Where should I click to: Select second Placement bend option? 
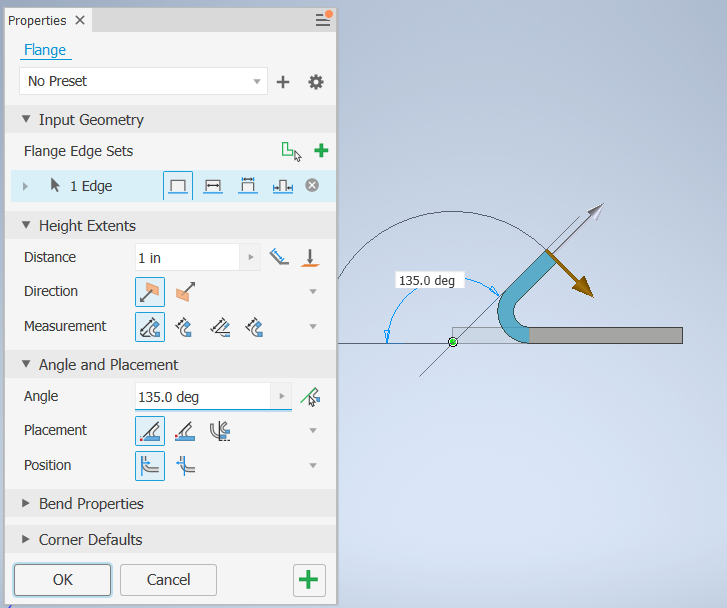click(x=185, y=431)
